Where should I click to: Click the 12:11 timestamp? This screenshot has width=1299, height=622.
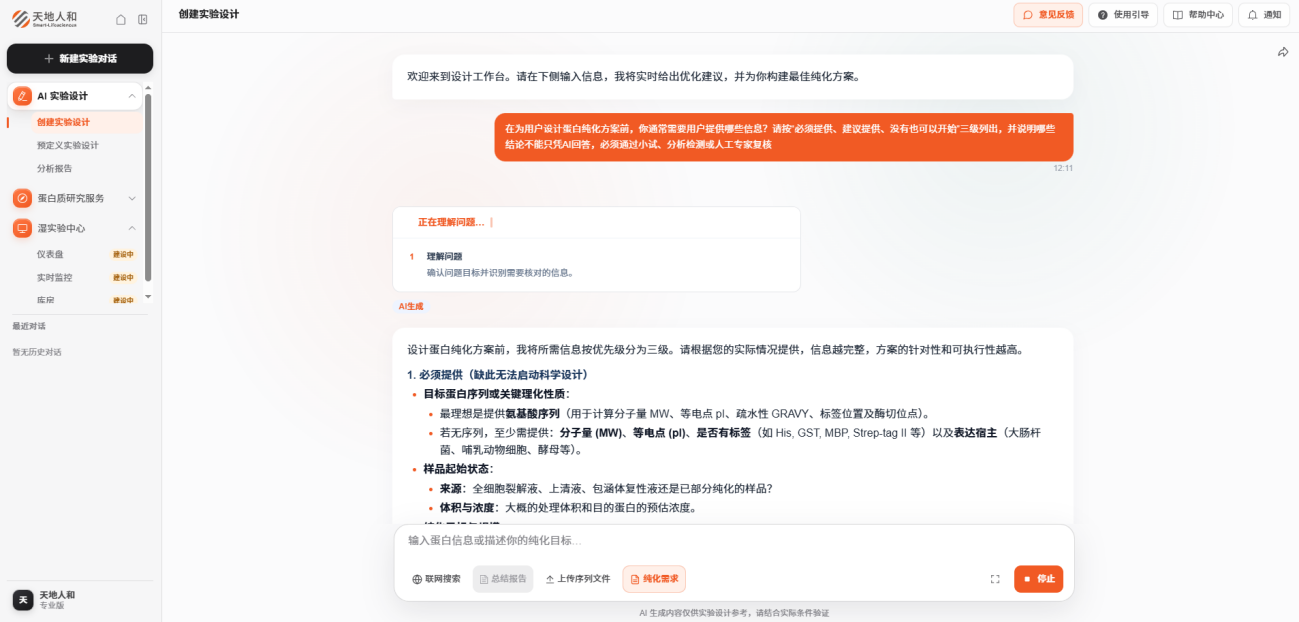[1063, 168]
